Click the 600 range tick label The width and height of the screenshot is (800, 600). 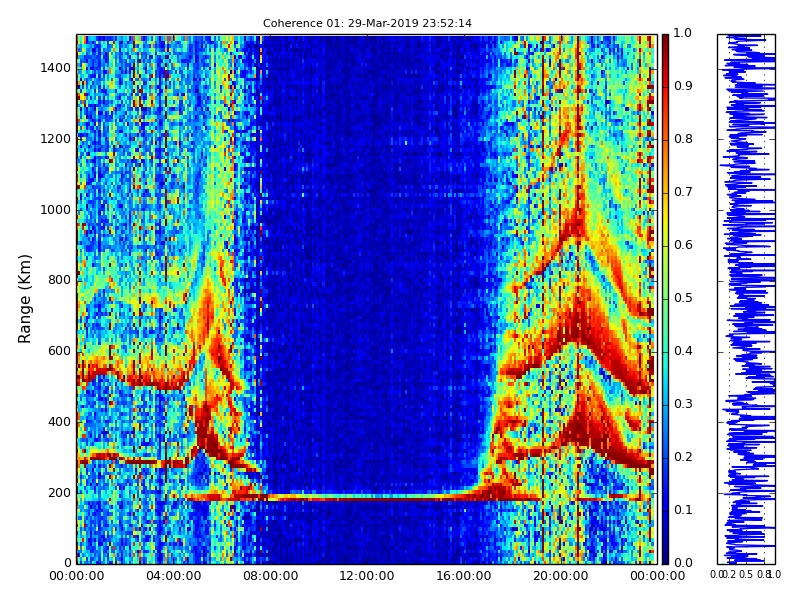tap(59, 351)
